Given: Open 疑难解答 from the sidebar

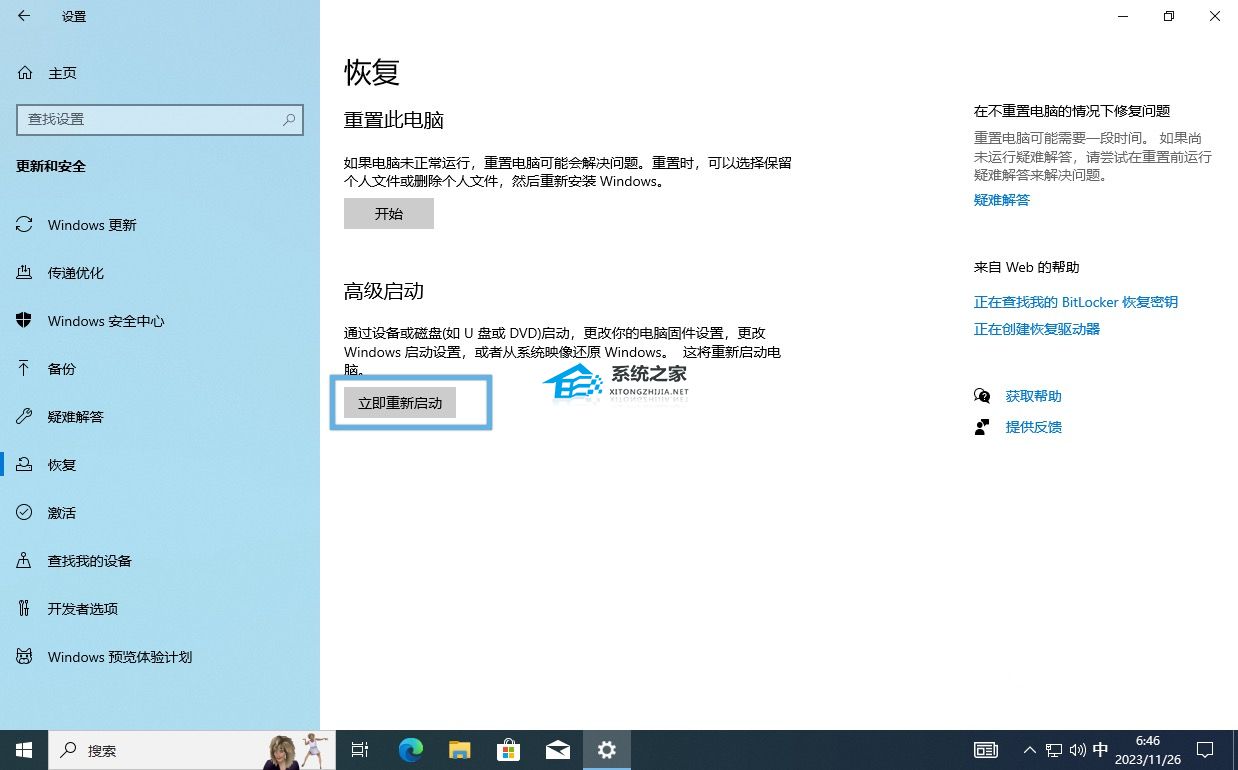Looking at the screenshot, I should [76, 416].
